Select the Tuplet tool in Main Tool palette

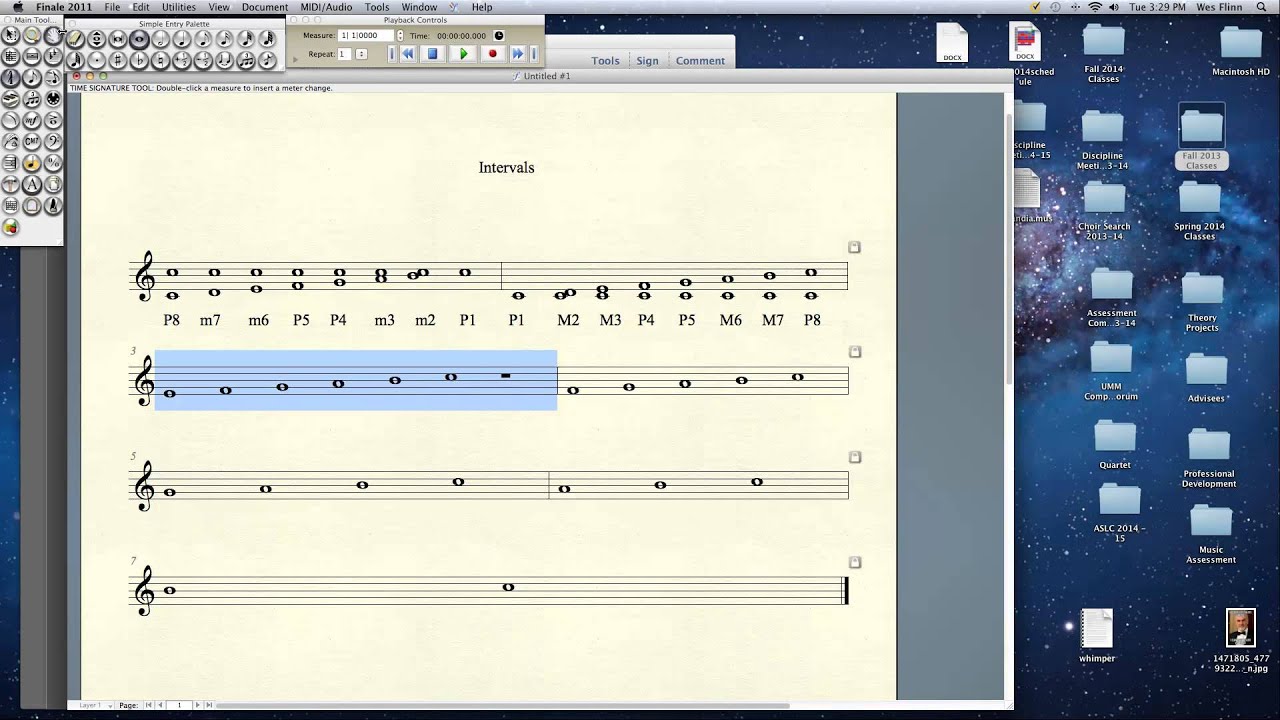[32, 99]
